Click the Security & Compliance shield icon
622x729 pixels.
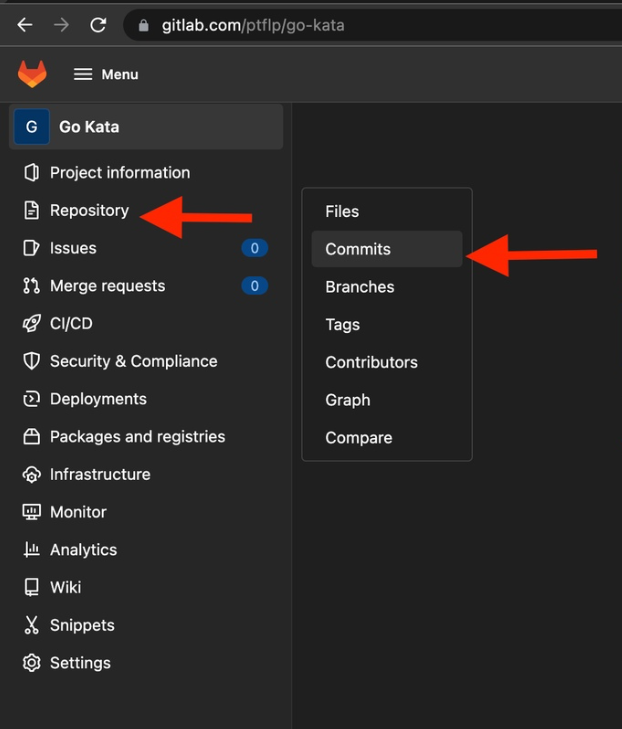(31, 361)
